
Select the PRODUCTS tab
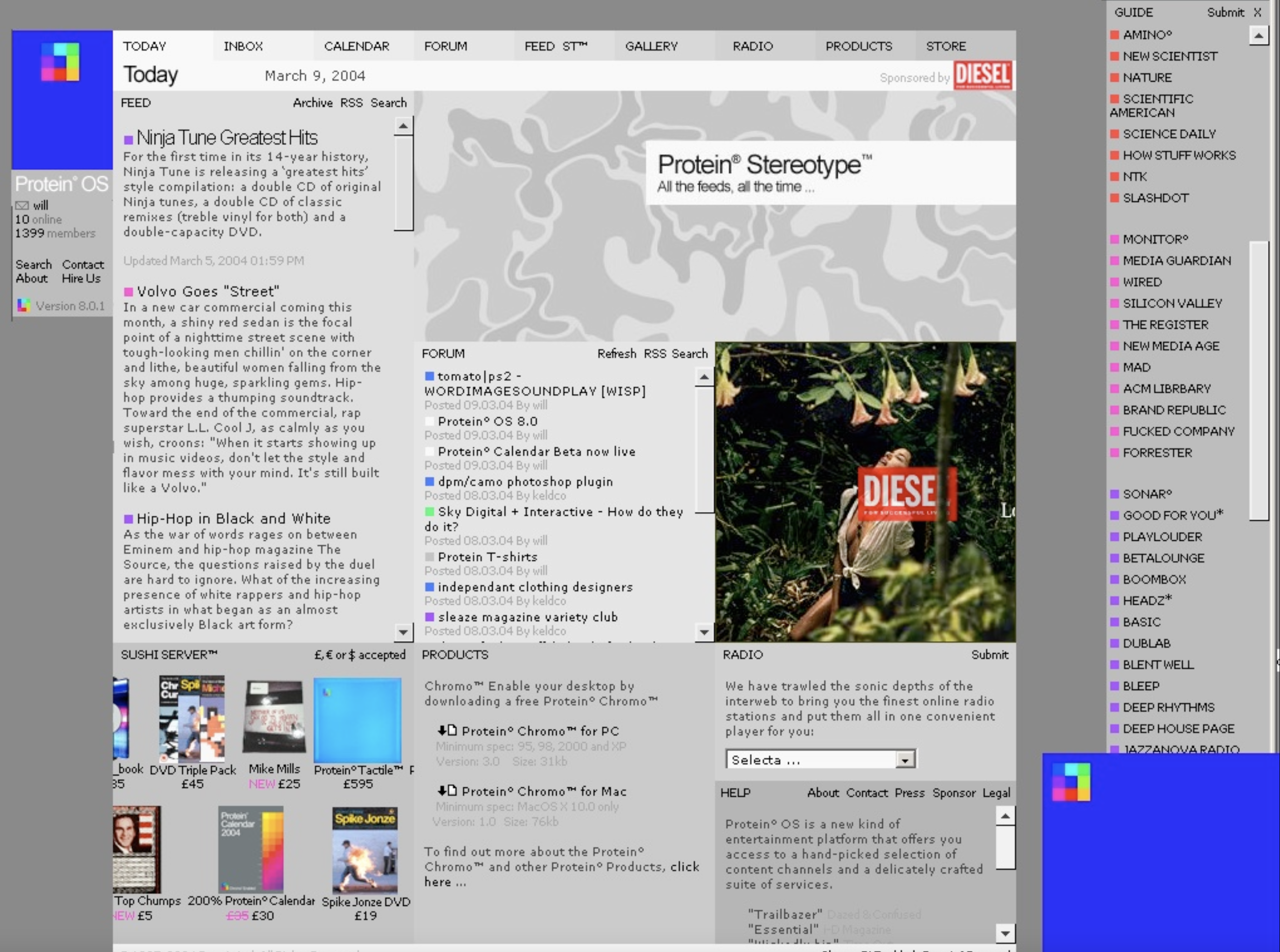click(858, 46)
